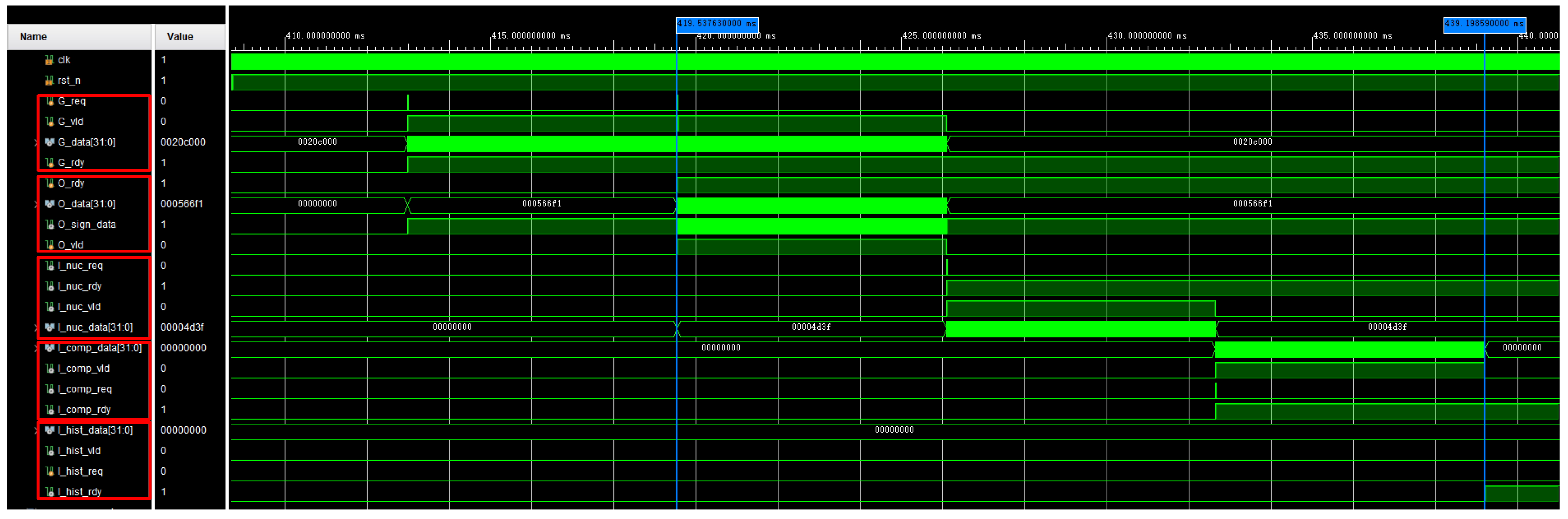Expand the G_data[31:0] bus
The height and width of the screenshot is (519, 1568).
36,143
